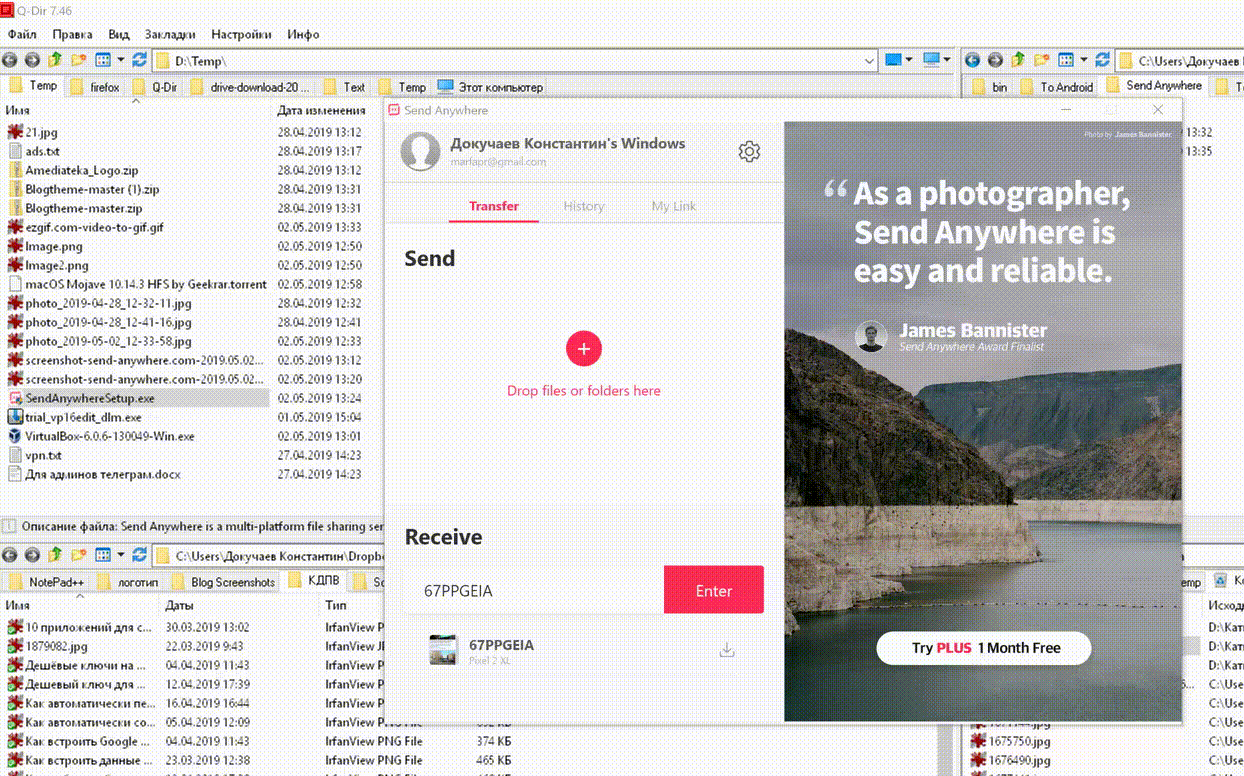Open the firefox folder tab

(95, 87)
